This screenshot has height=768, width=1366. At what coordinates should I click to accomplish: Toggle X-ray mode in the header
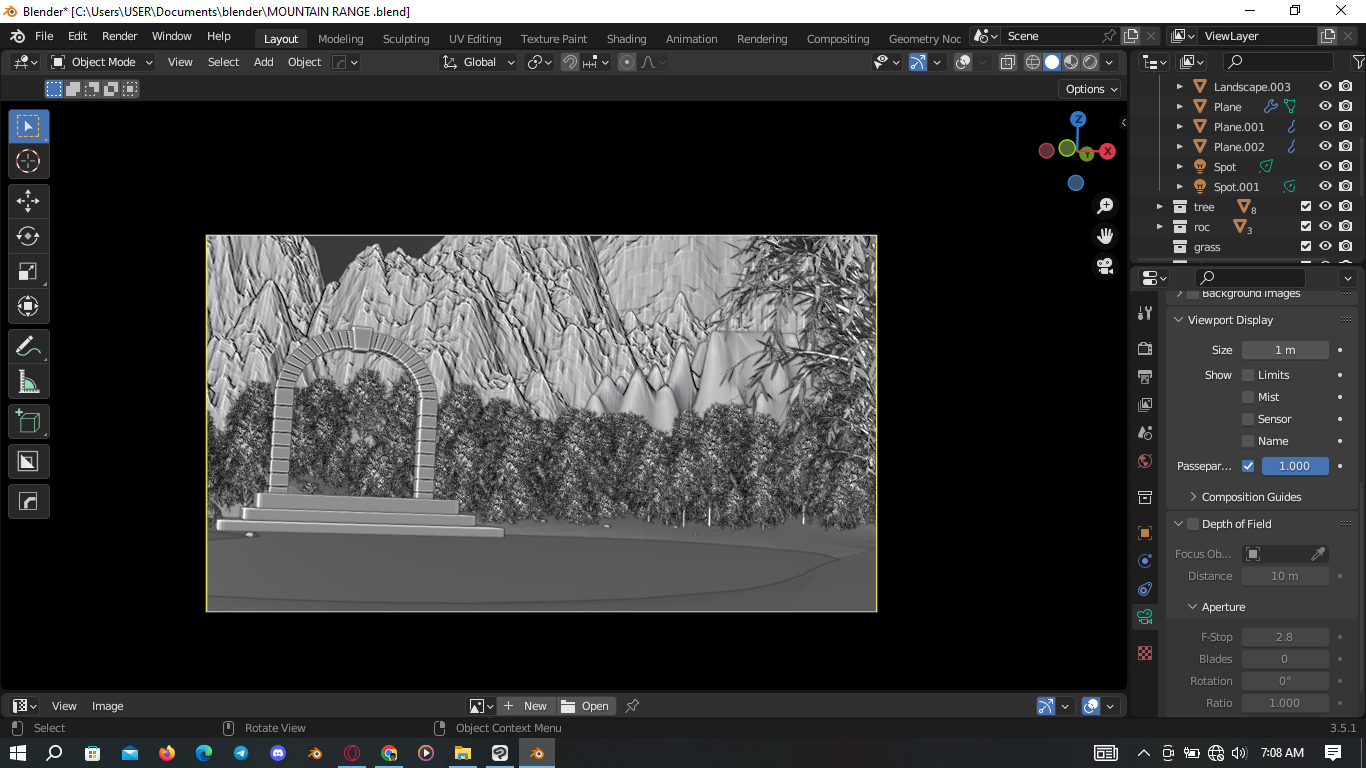(x=1007, y=62)
